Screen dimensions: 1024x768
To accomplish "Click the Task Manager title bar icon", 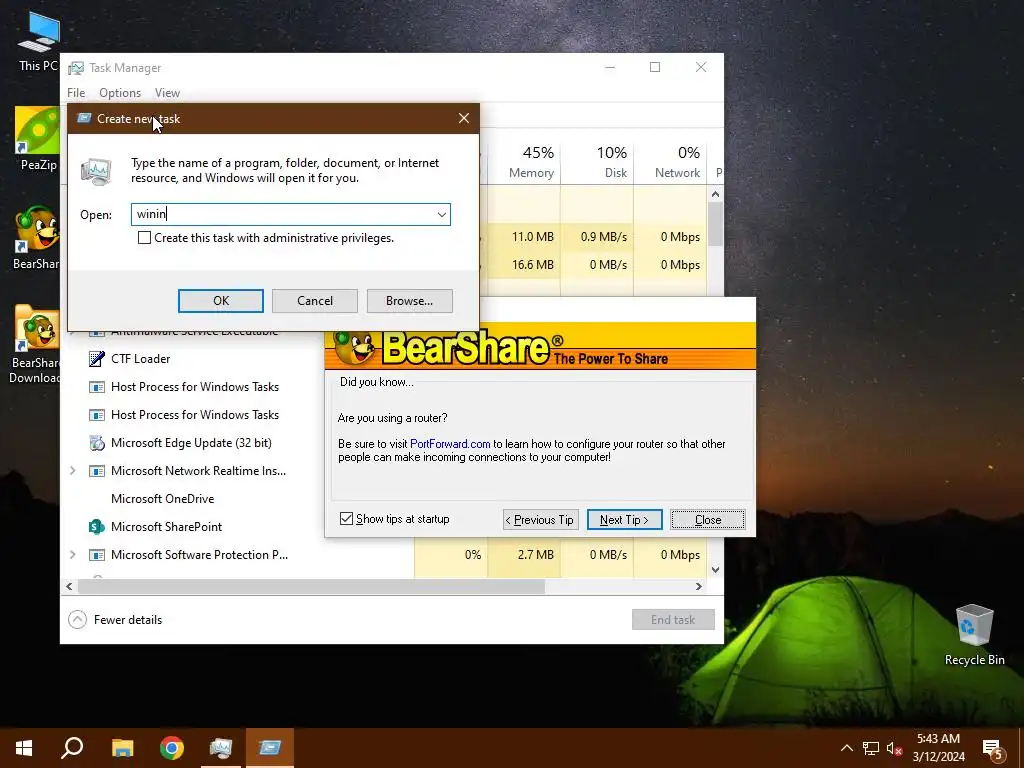I will (x=76, y=68).
